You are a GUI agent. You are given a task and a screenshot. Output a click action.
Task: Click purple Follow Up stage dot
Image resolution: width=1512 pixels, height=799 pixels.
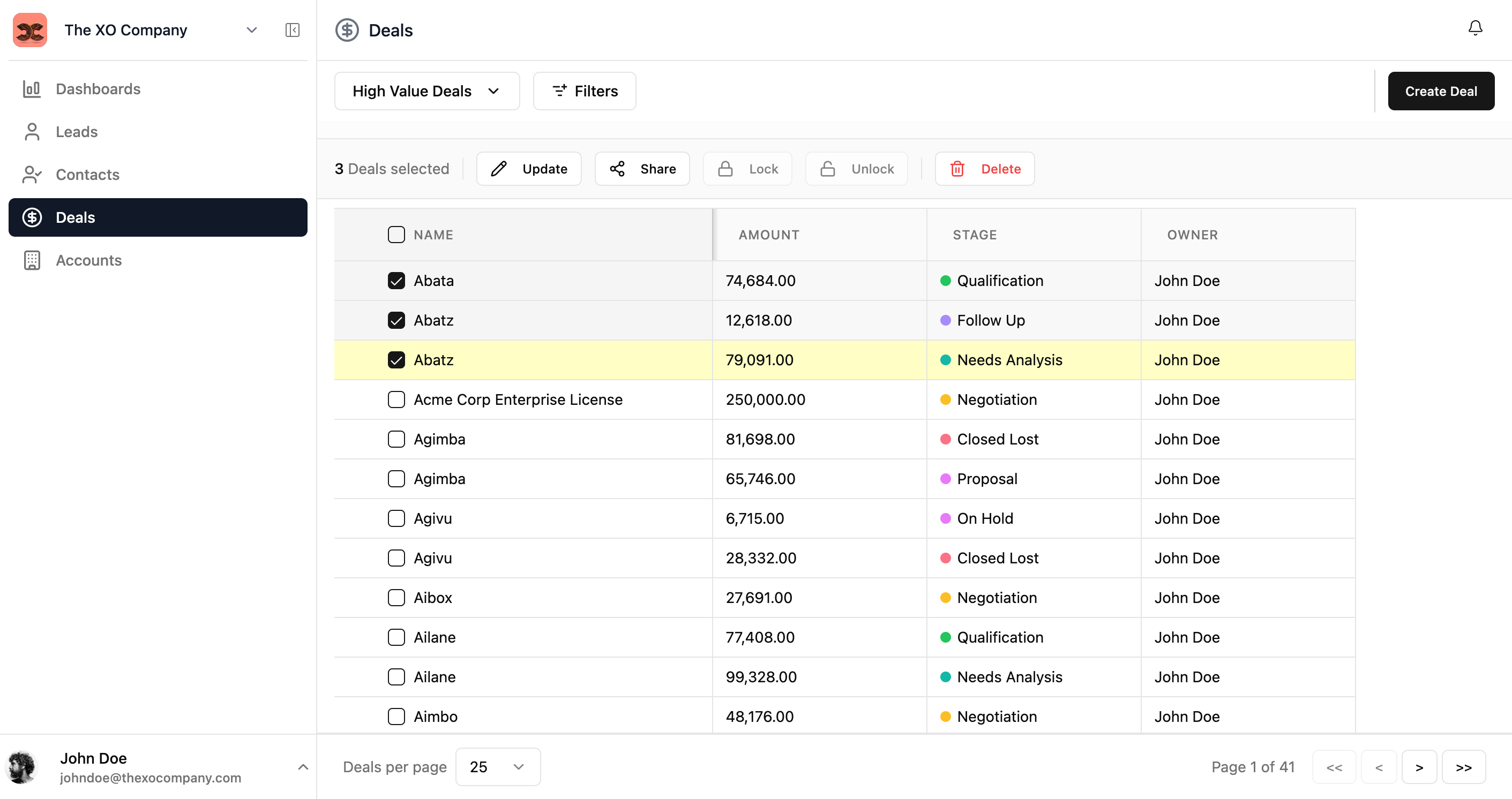[945, 320]
